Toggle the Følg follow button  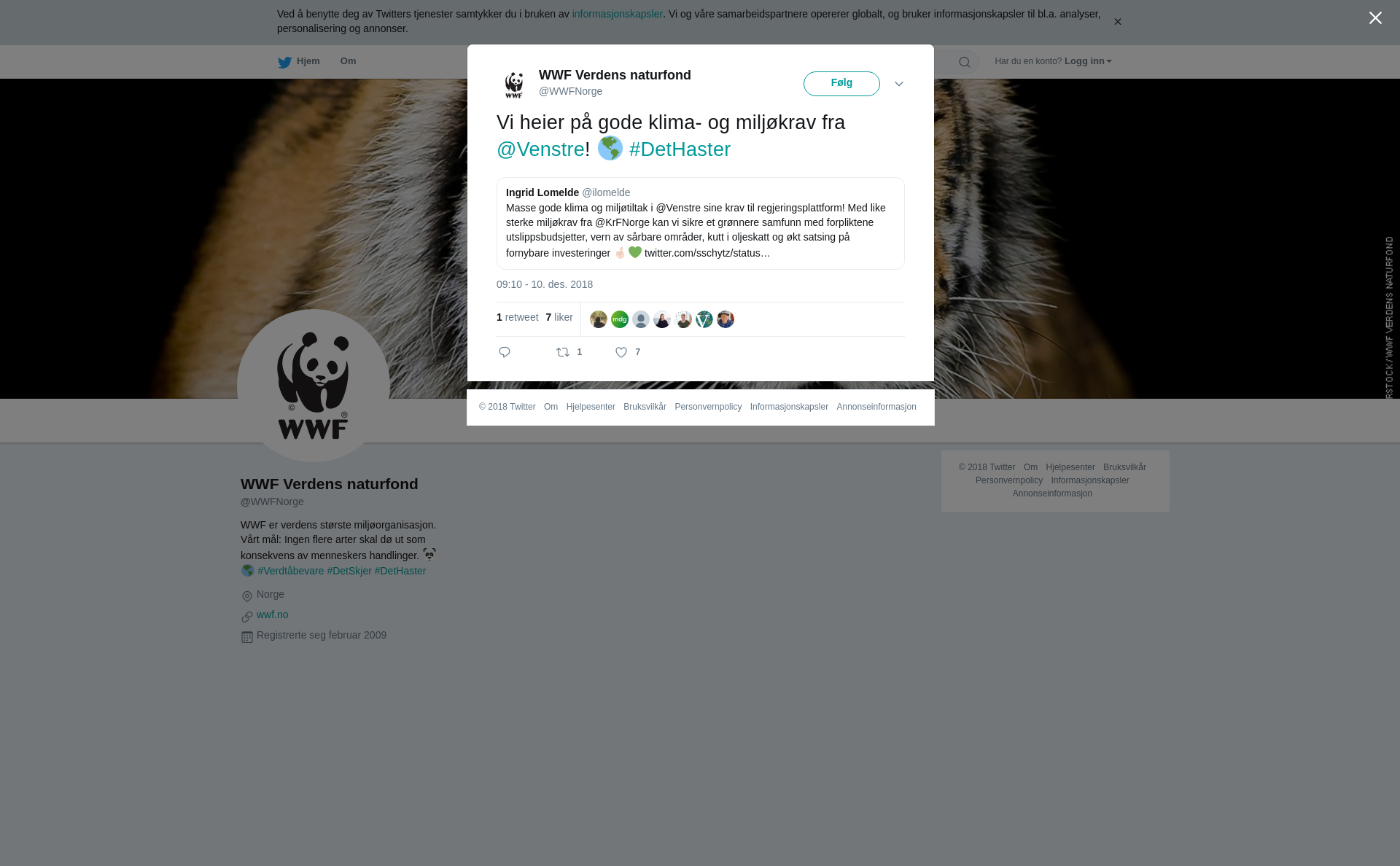click(841, 84)
